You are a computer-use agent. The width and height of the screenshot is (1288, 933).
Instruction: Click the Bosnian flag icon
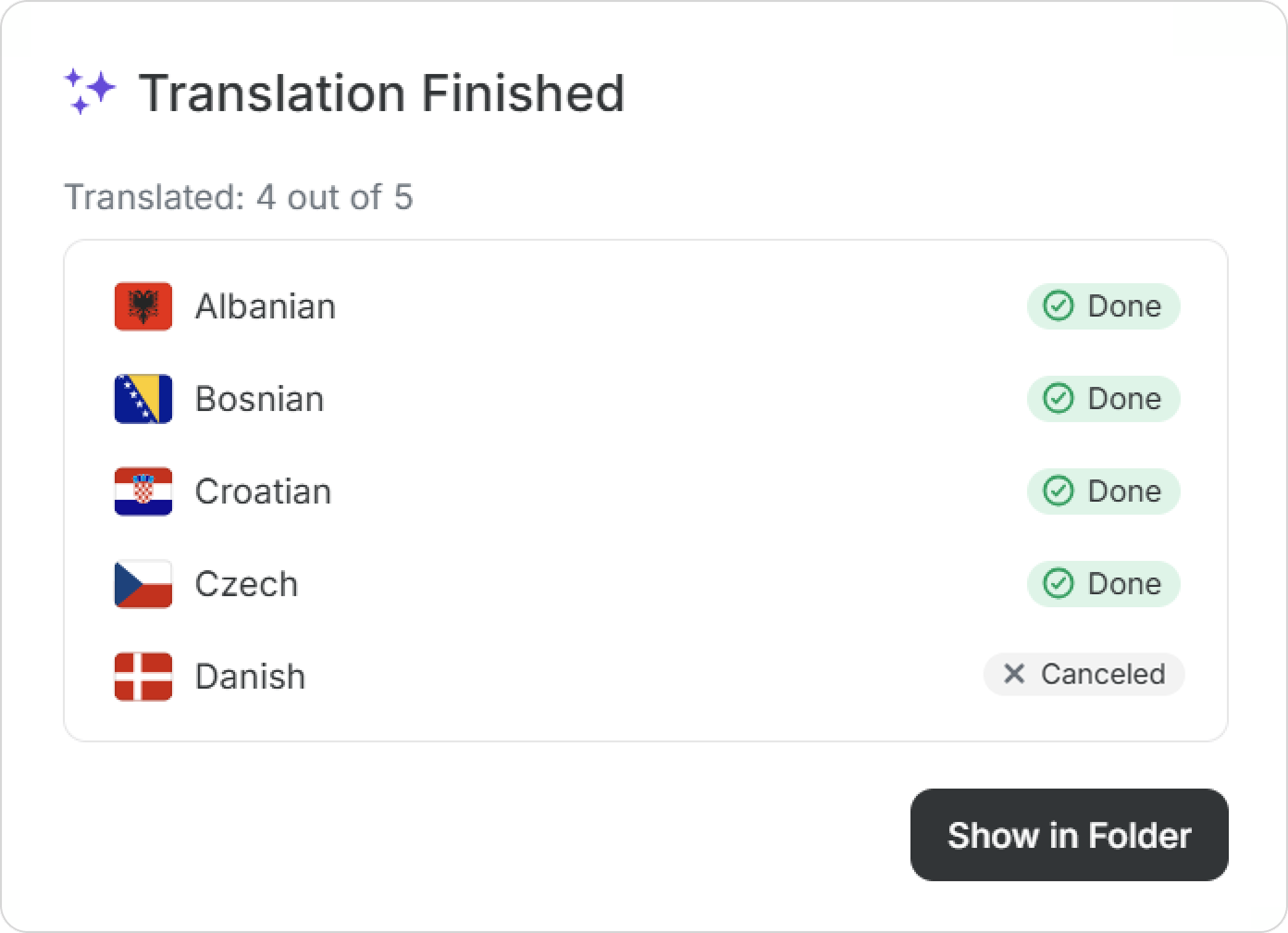[143, 399]
